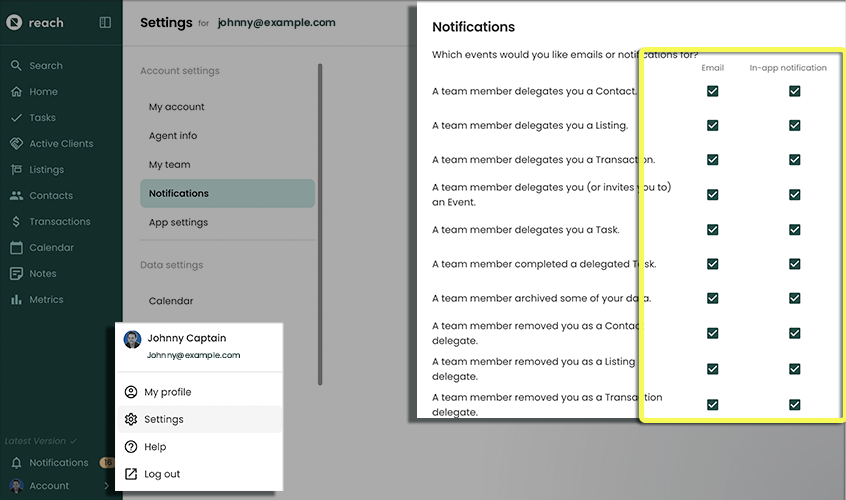This screenshot has height=500, width=846.
Task: Click Log out in the profile popup
Action: tap(162, 474)
